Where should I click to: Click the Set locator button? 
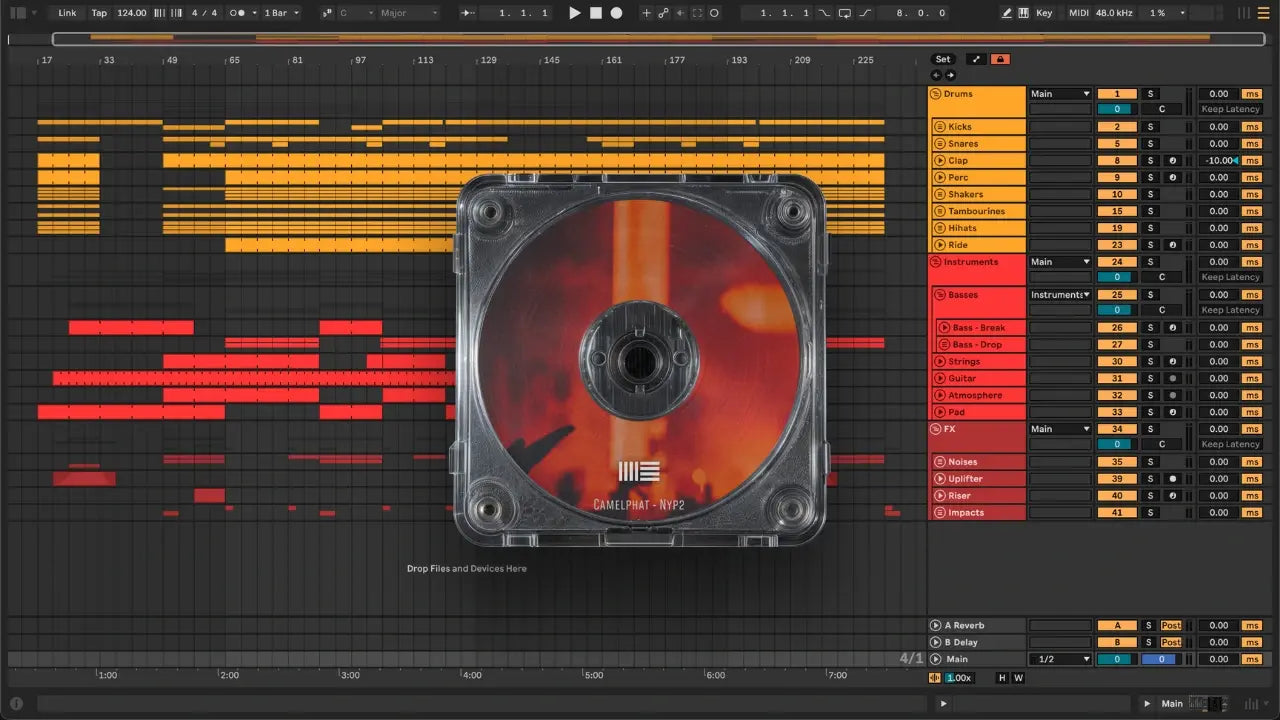(942, 59)
